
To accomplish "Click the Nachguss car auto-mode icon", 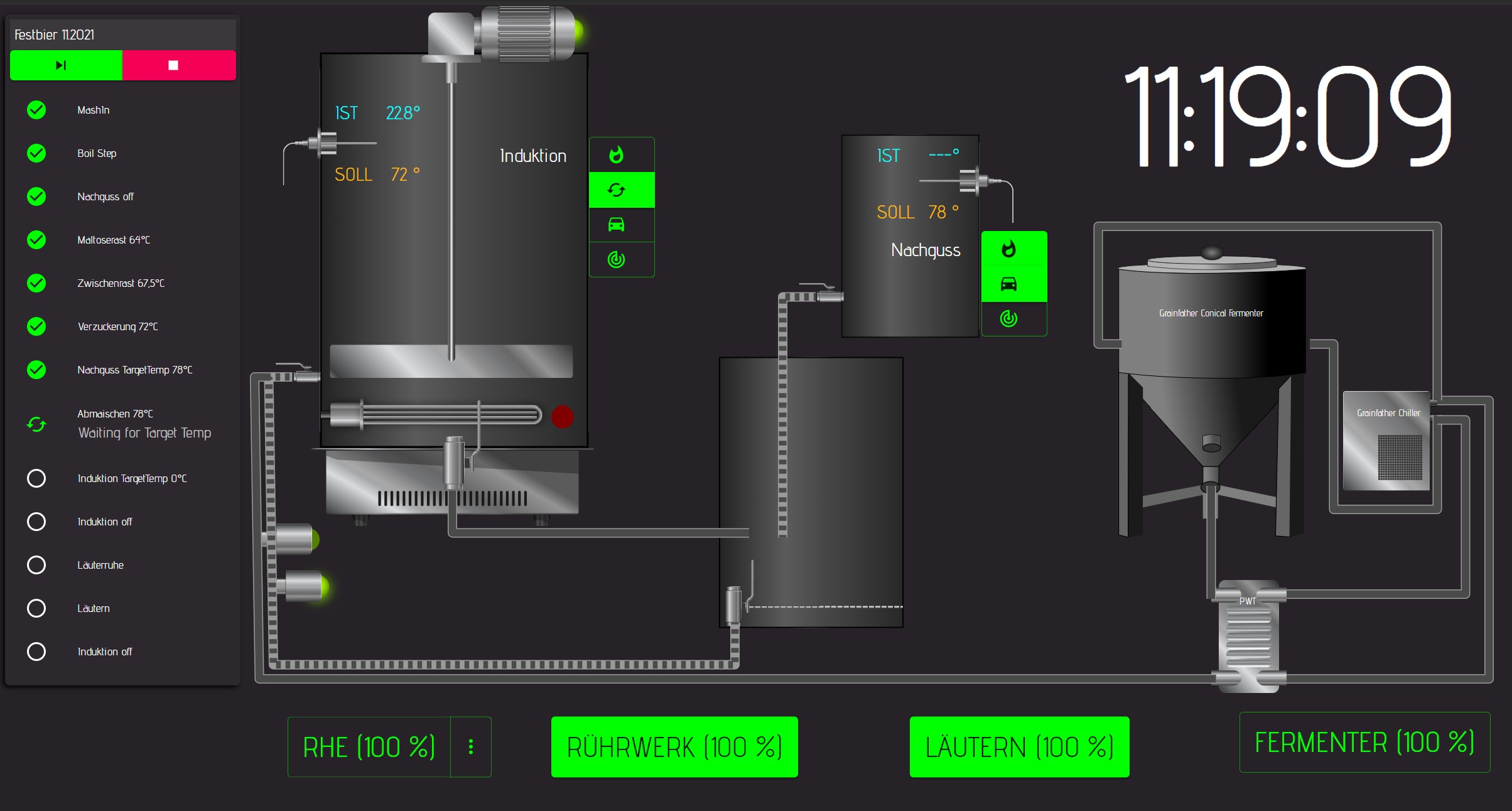I will click(1008, 284).
